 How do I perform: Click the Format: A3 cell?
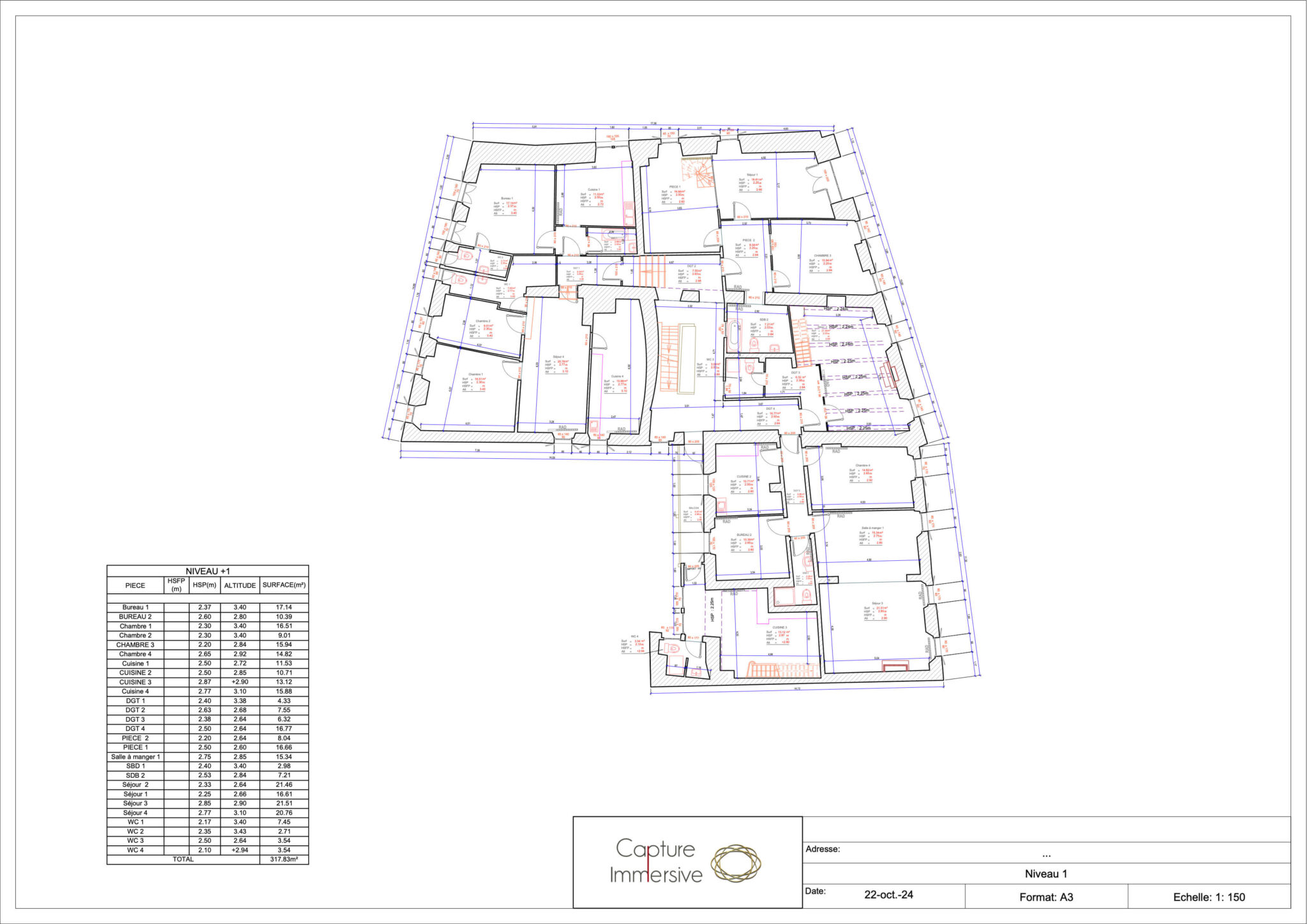1046,897
